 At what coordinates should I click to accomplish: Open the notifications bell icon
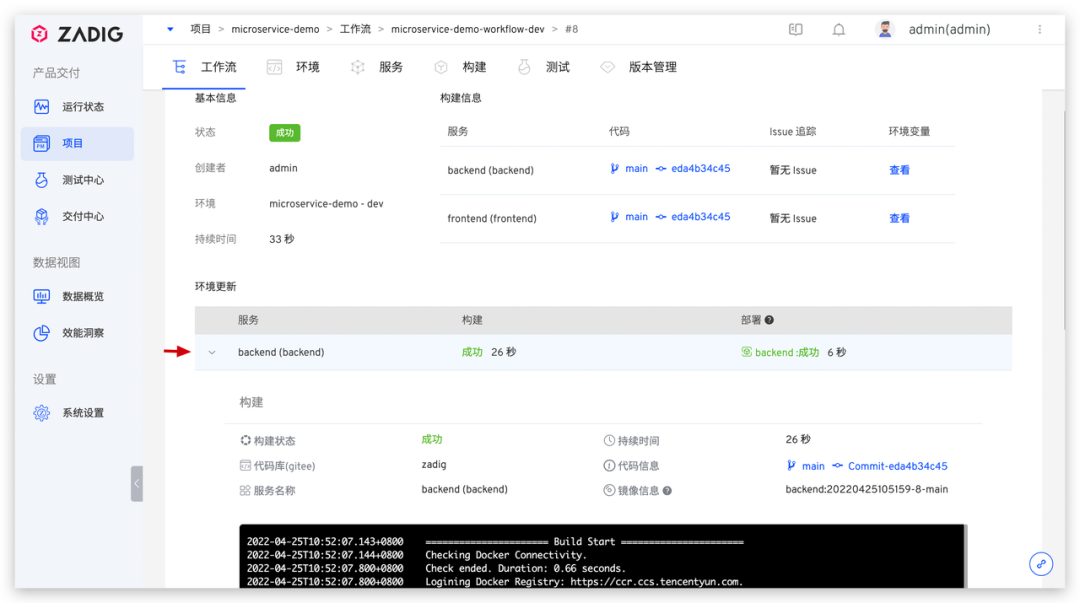pyautogui.click(x=838, y=30)
